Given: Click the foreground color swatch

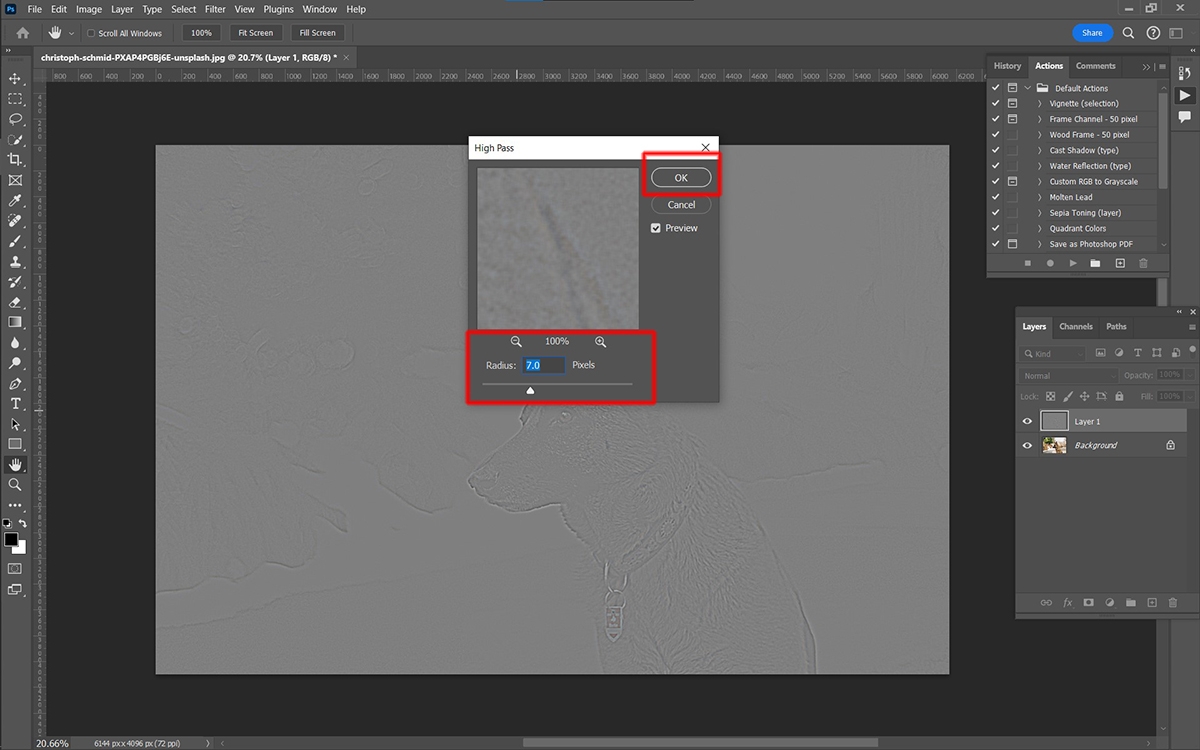Looking at the screenshot, I should [11, 540].
